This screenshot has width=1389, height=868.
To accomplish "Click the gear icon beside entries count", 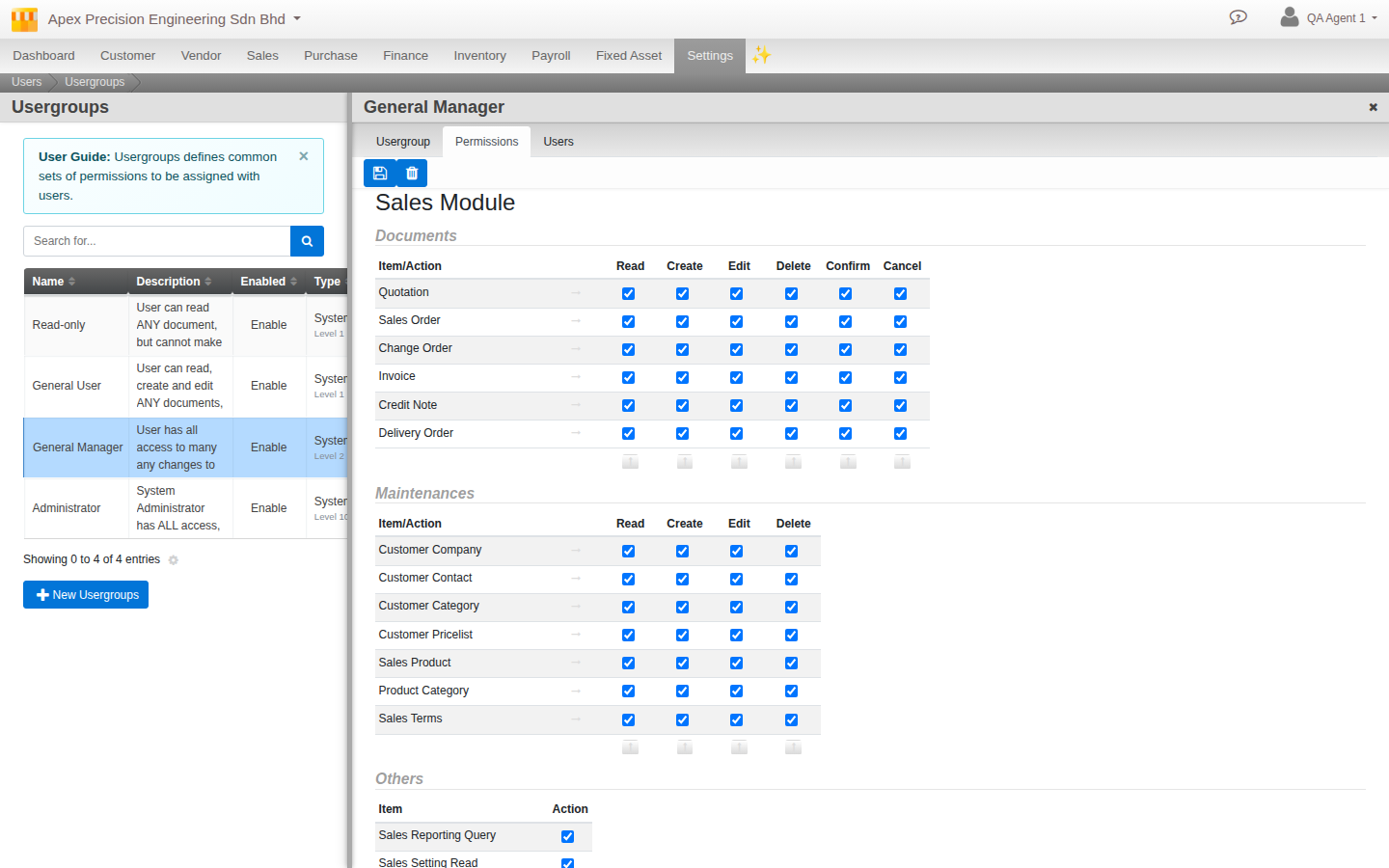I will [174, 560].
